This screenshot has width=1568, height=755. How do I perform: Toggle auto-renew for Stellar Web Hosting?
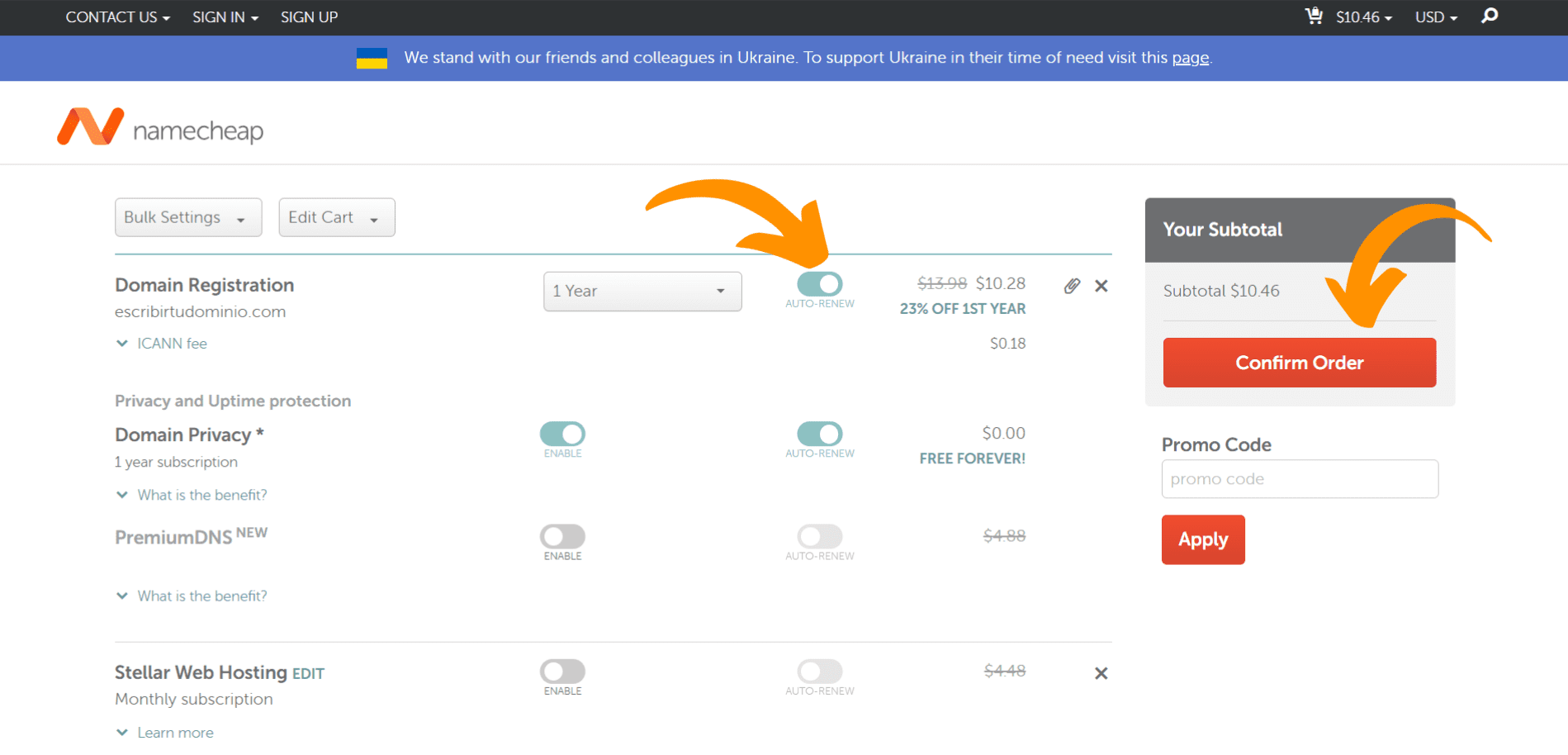pyautogui.click(x=819, y=671)
